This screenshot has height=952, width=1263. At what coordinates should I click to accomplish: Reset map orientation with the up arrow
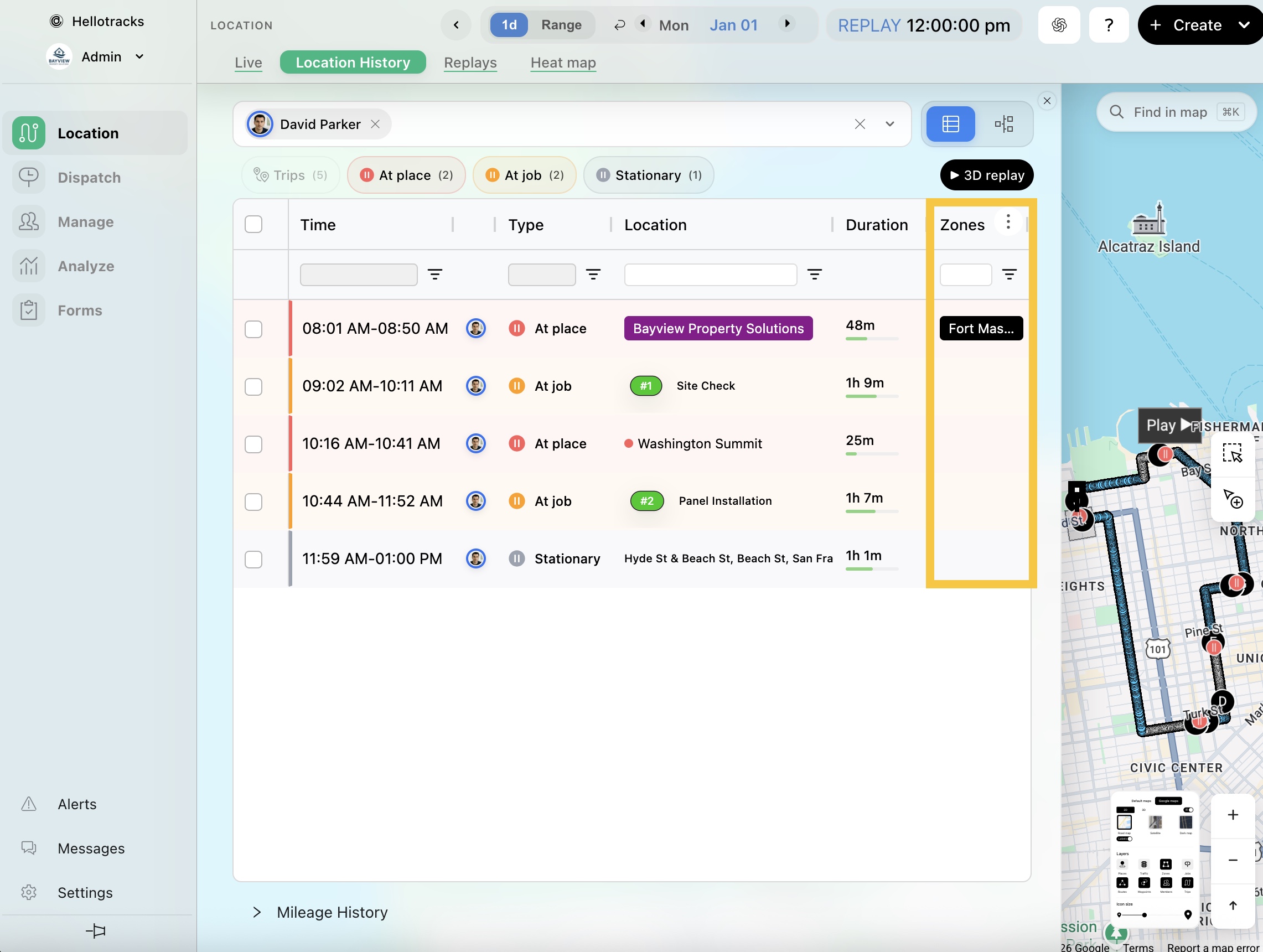[x=1233, y=906]
